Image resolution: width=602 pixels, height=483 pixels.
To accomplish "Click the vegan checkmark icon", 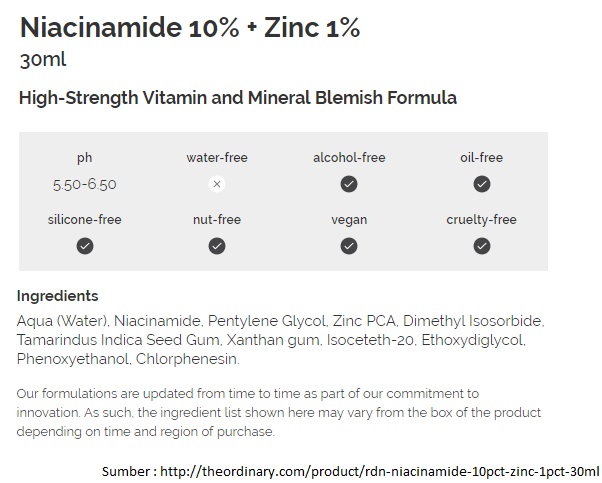I will pyautogui.click(x=349, y=246).
